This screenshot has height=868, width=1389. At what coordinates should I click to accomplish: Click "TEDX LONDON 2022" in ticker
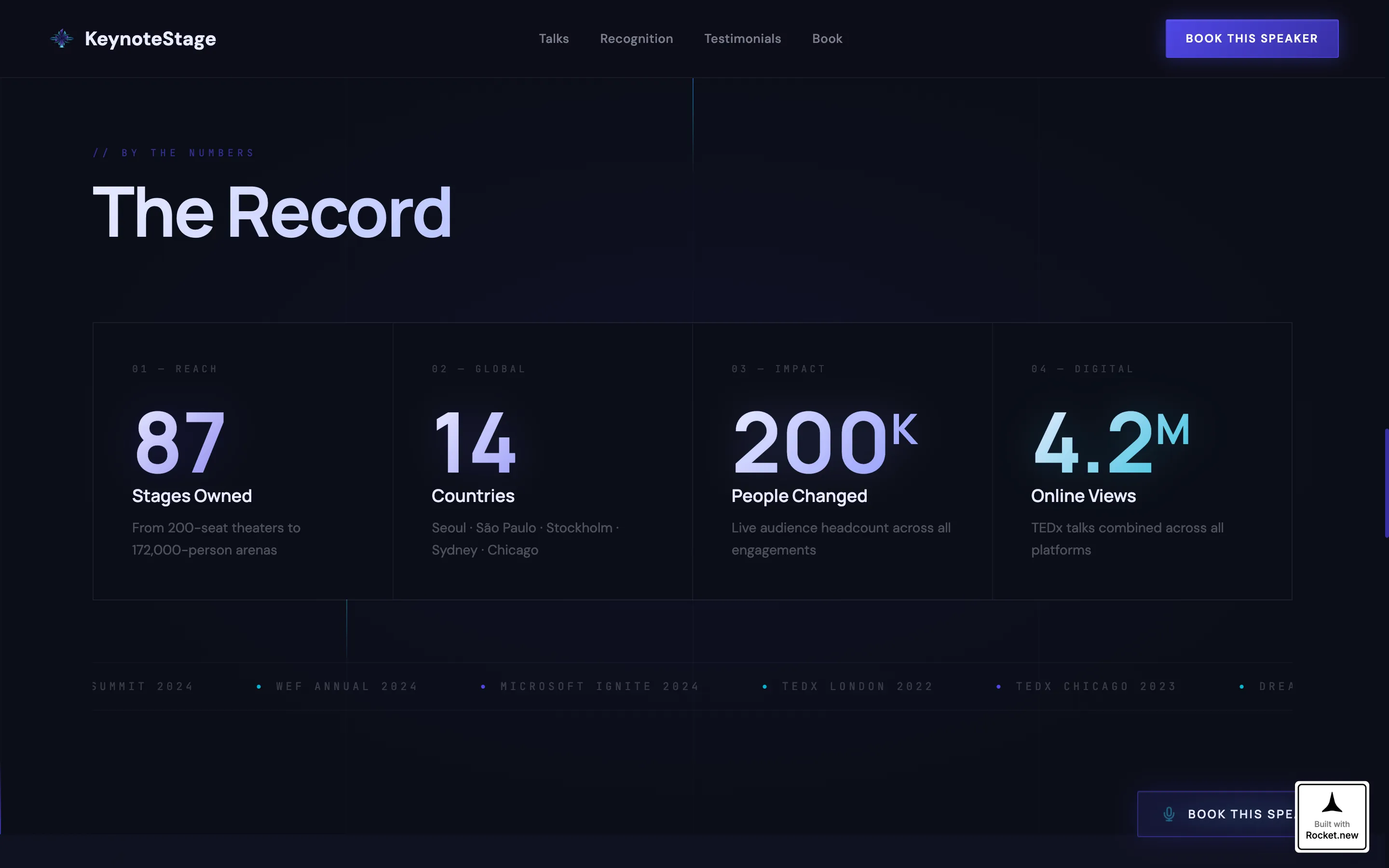(x=858, y=686)
